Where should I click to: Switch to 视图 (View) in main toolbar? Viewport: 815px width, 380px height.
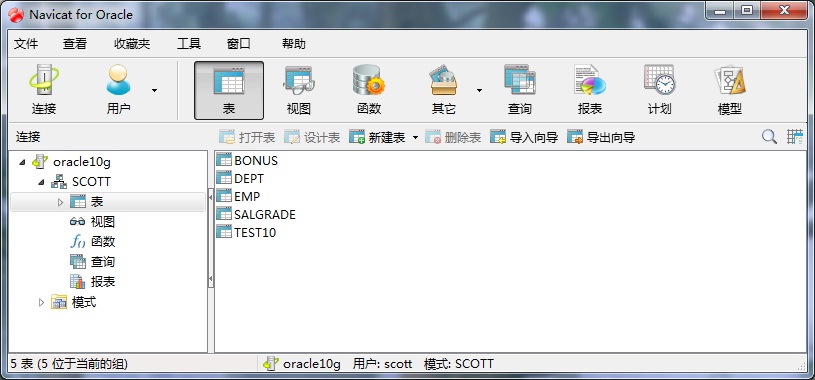tap(299, 90)
